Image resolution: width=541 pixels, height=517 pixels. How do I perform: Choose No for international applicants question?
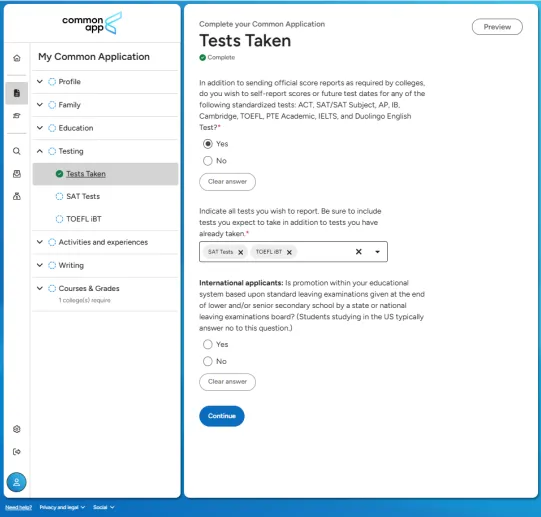[208, 361]
